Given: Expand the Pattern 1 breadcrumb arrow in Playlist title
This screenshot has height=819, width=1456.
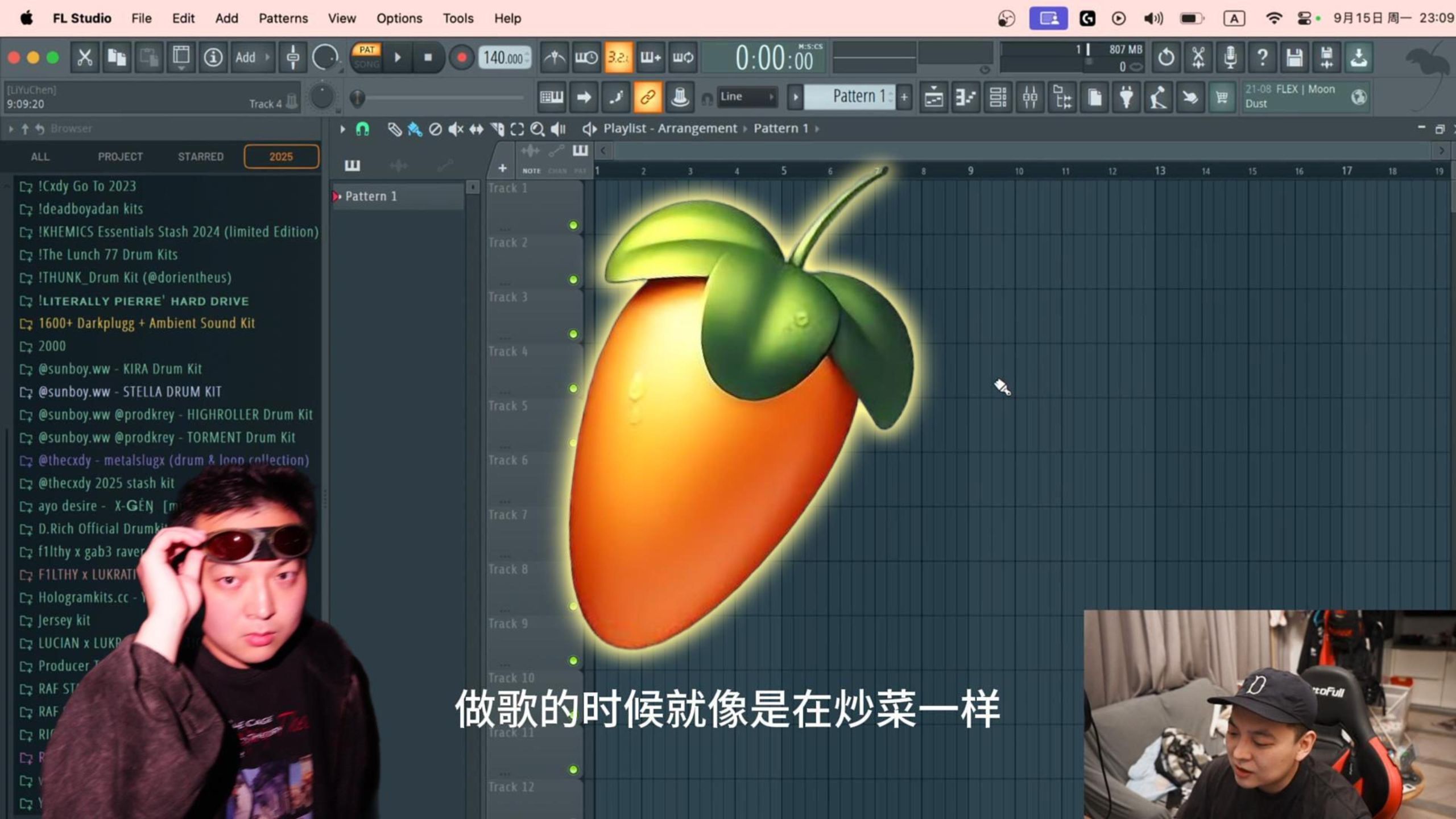Looking at the screenshot, I should [817, 129].
